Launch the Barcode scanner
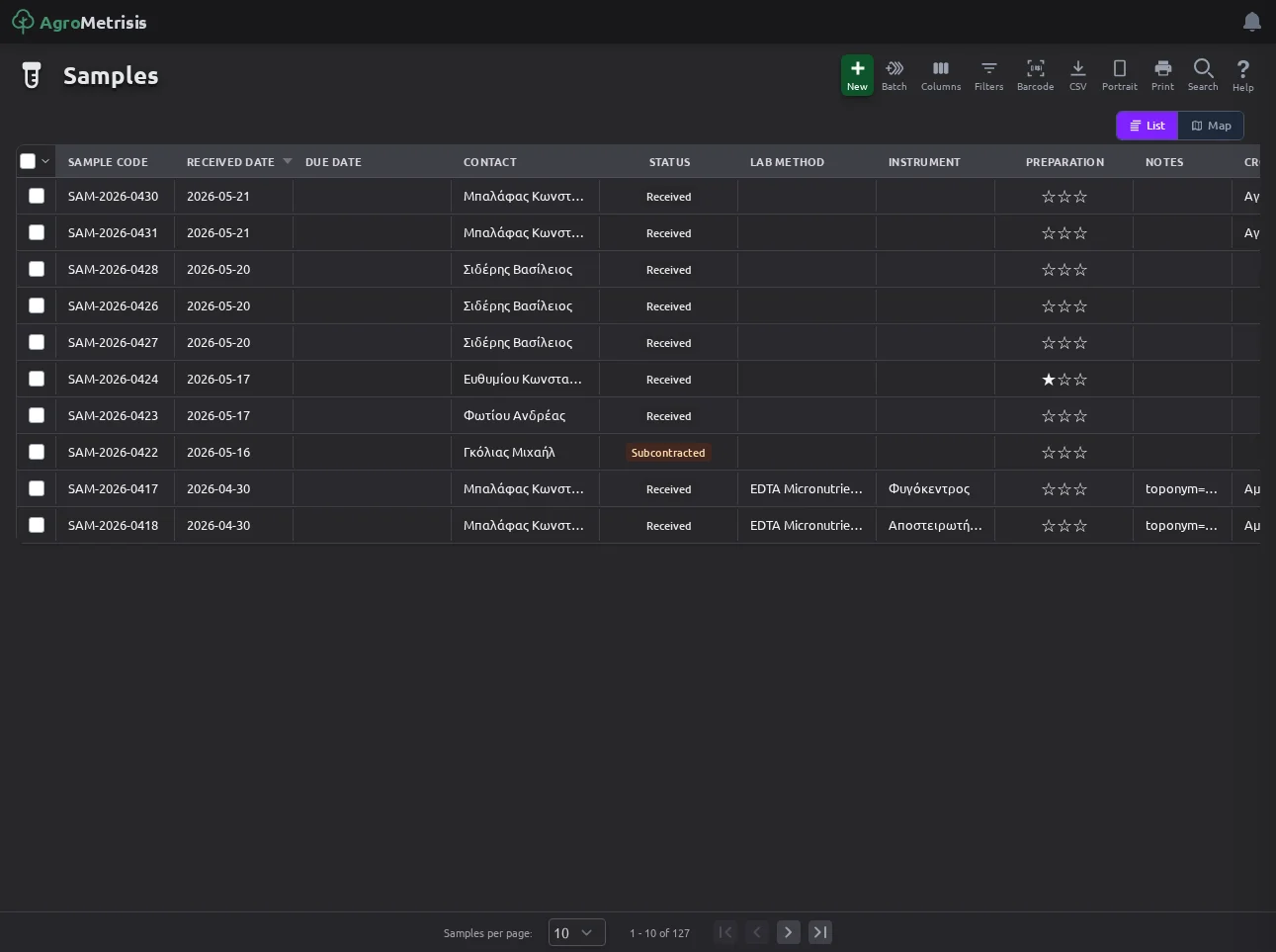The image size is (1276, 952). [x=1035, y=75]
